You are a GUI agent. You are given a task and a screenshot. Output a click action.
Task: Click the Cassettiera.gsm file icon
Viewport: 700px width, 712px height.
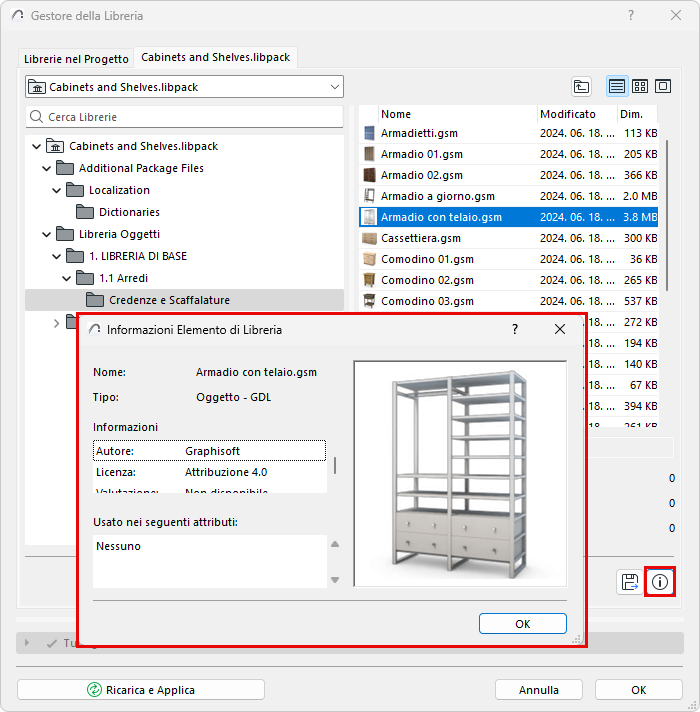point(369,238)
